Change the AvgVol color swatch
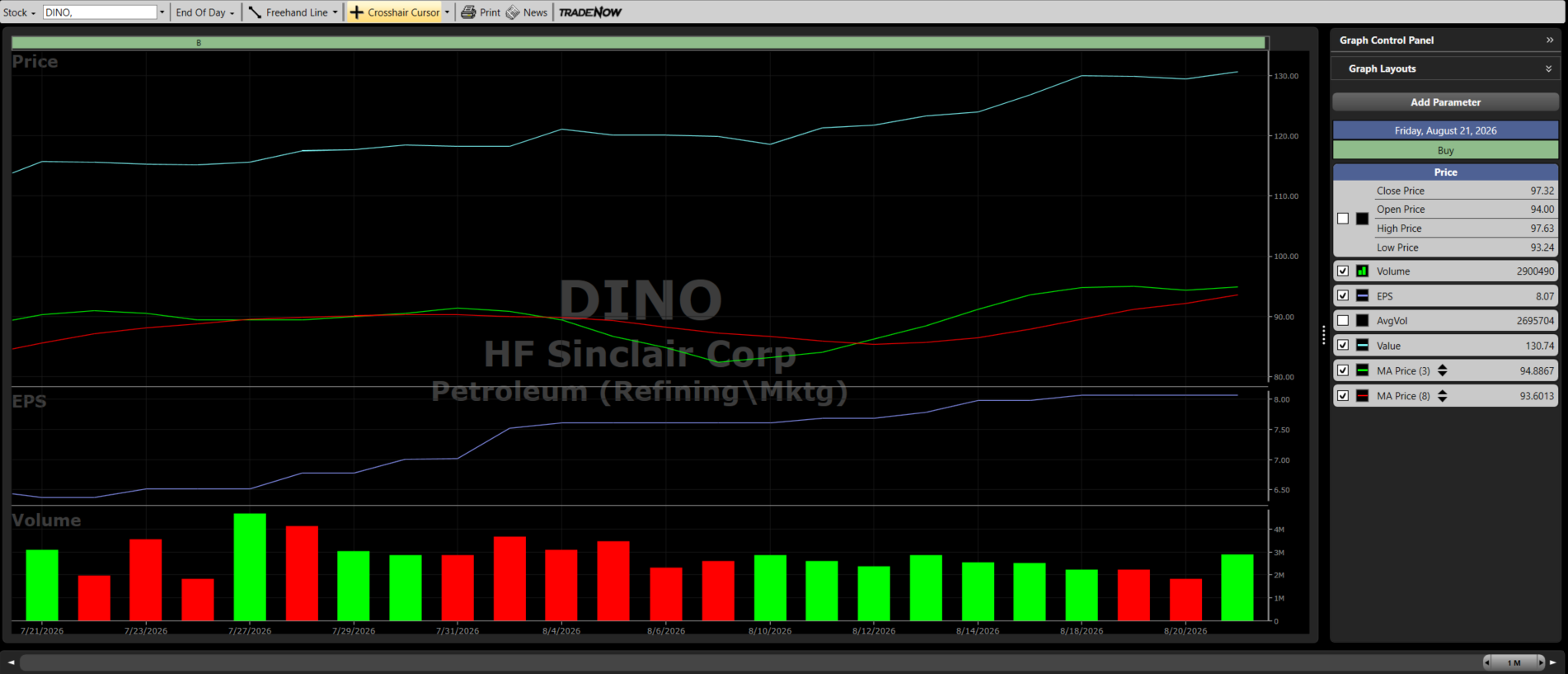1568x674 pixels. 1362,320
